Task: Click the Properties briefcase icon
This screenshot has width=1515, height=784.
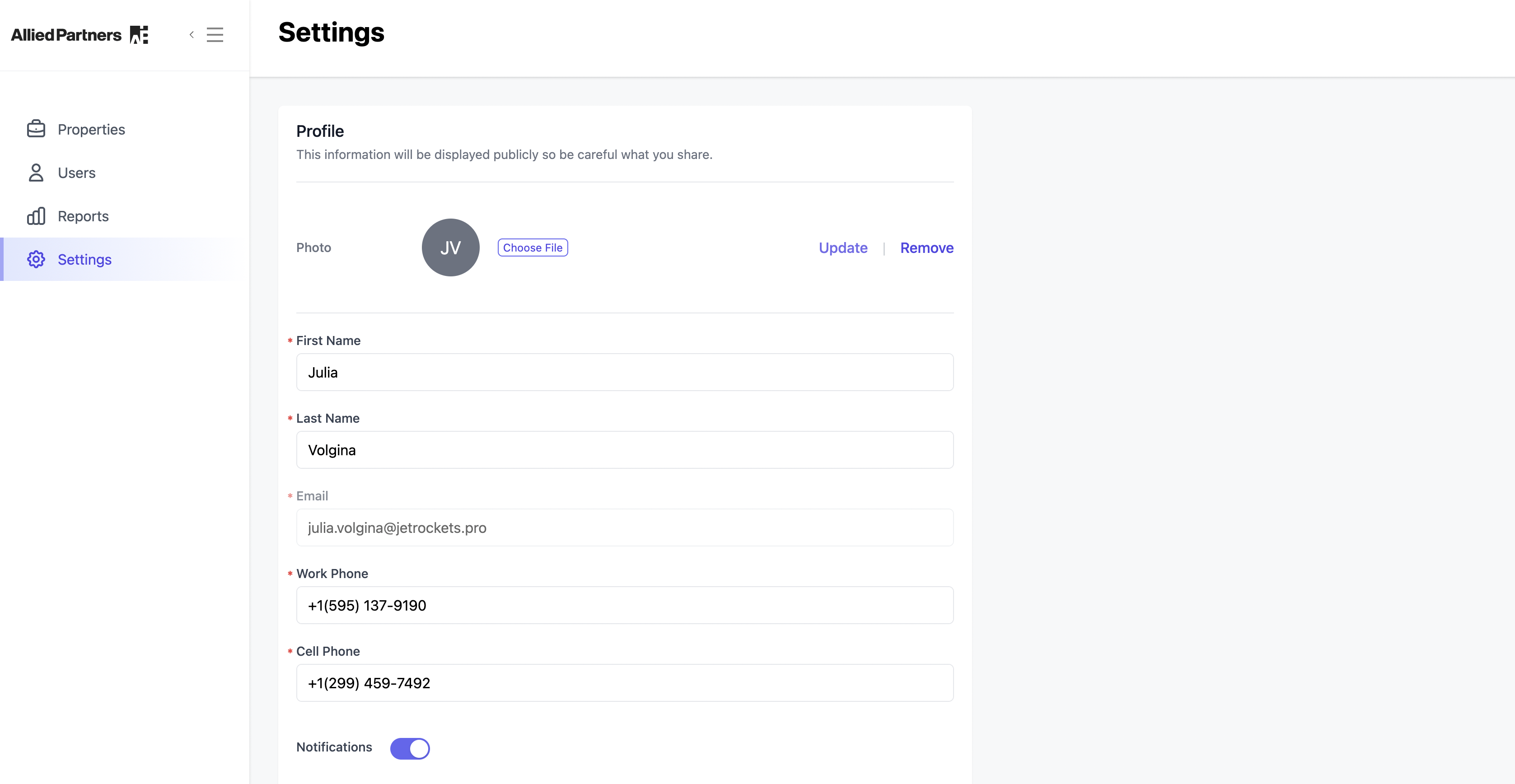Action: point(36,129)
